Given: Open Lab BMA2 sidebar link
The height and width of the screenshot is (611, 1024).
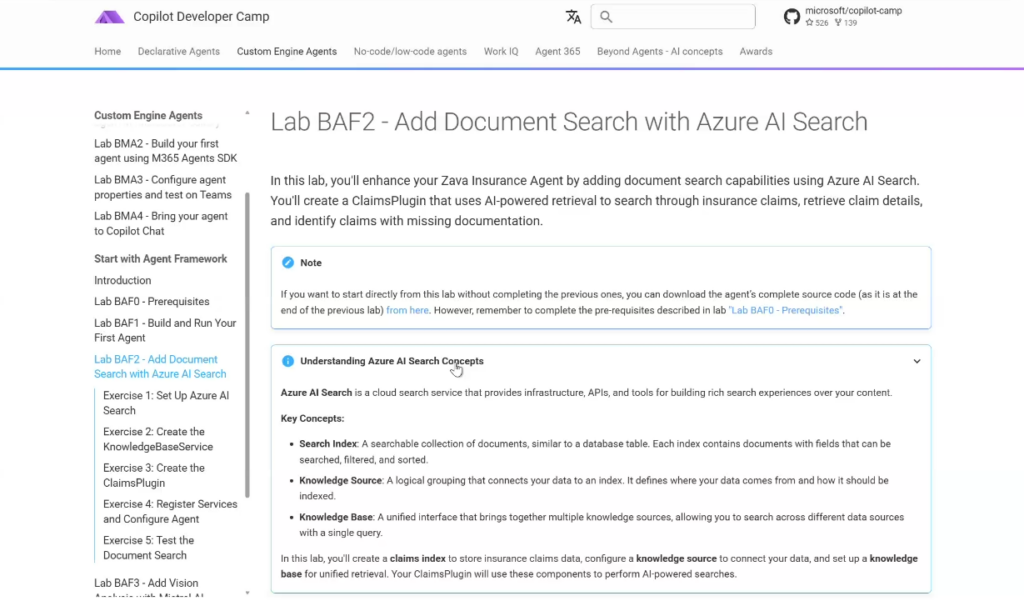Looking at the screenshot, I should (x=165, y=151).
